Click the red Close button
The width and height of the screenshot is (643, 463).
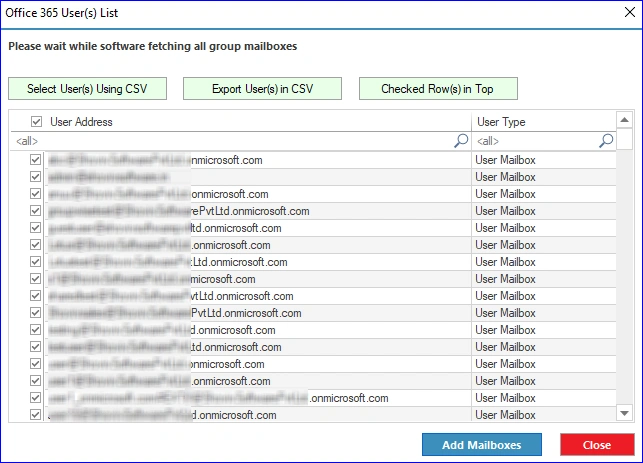coord(597,445)
